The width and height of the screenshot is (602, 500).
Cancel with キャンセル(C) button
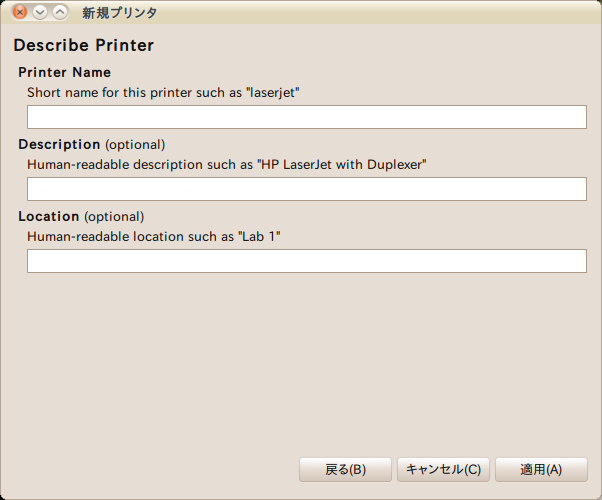[443, 469]
